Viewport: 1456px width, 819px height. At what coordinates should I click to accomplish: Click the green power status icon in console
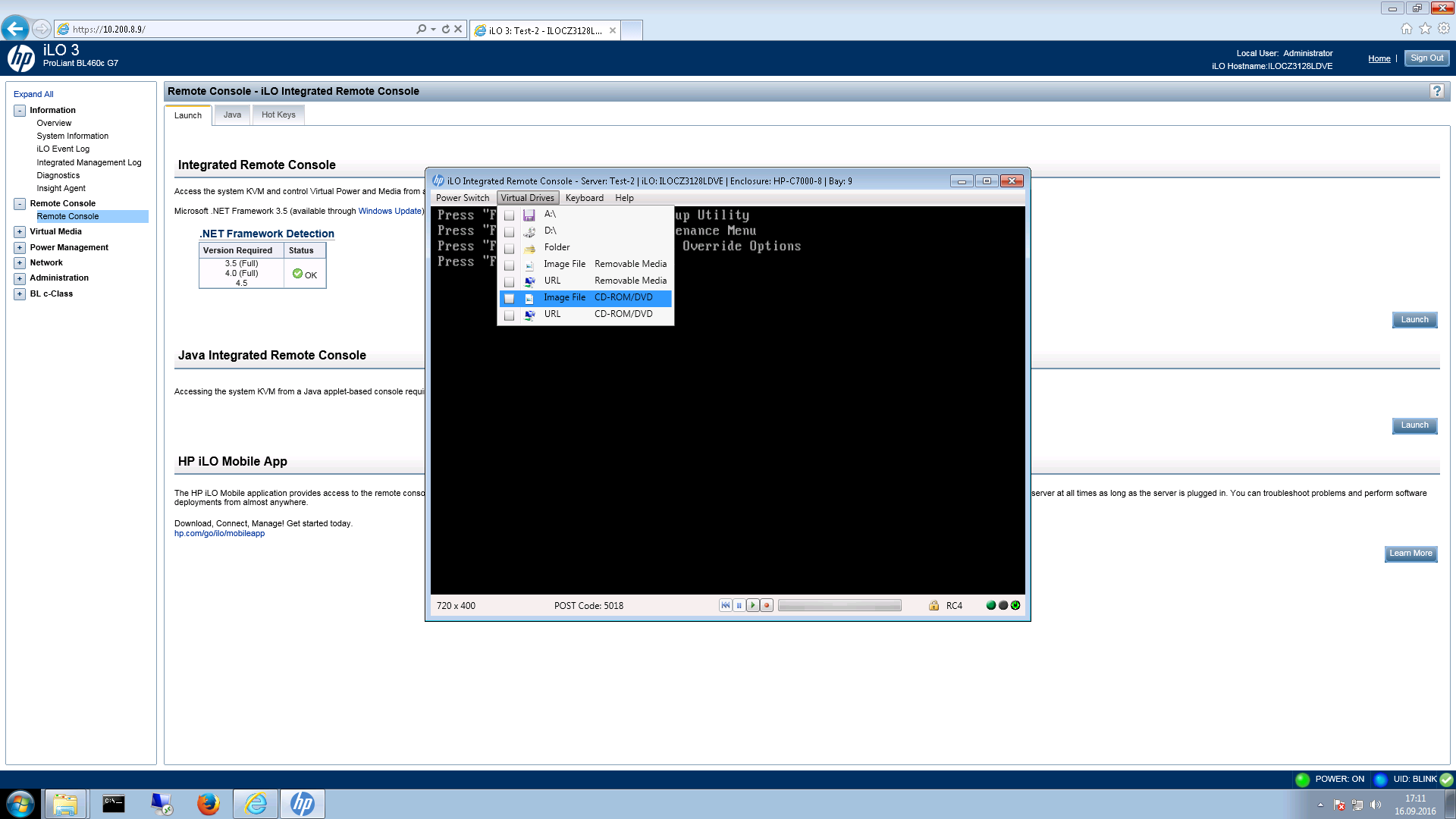[1015, 605]
